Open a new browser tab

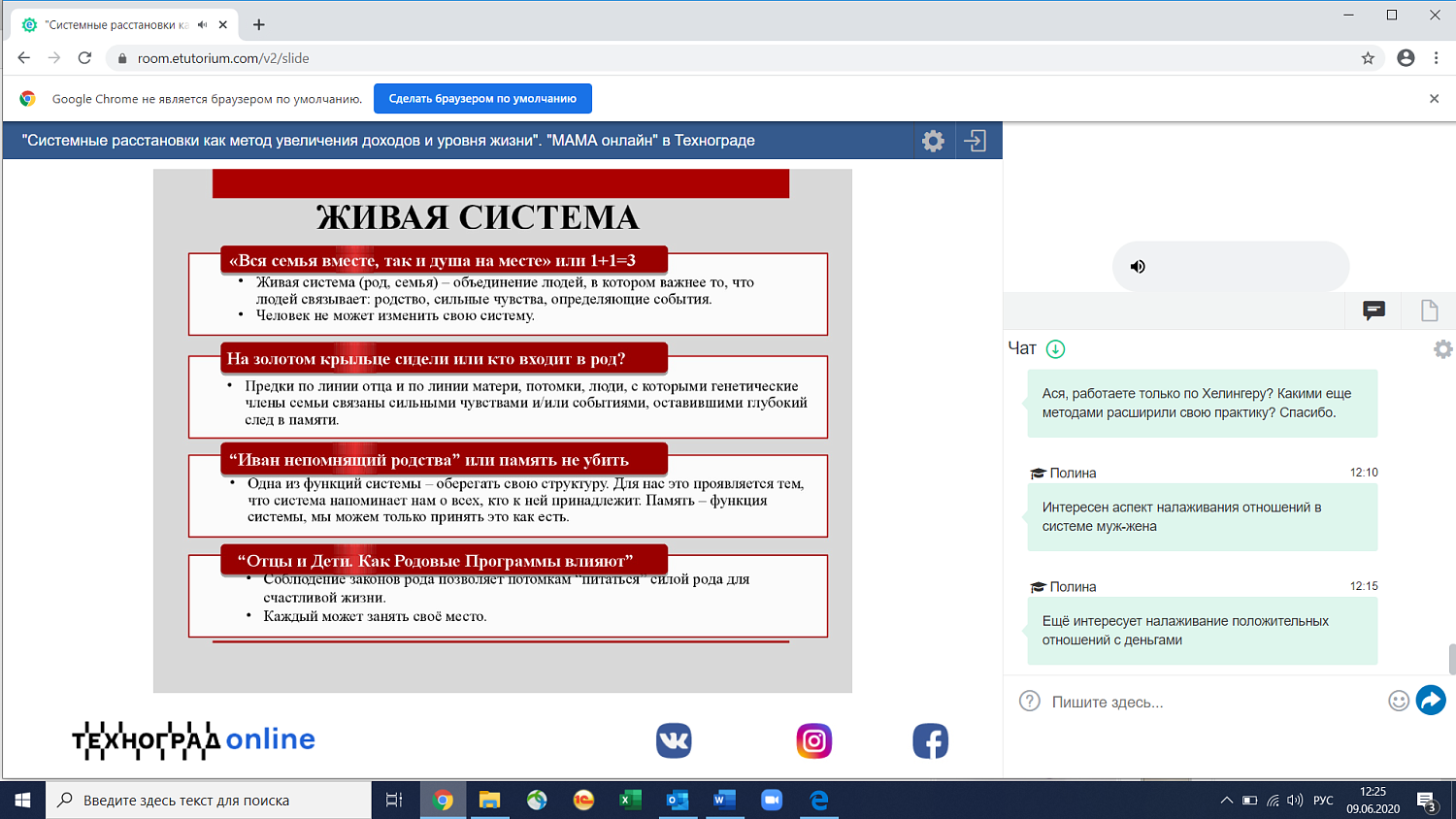click(x=258, y=25)
